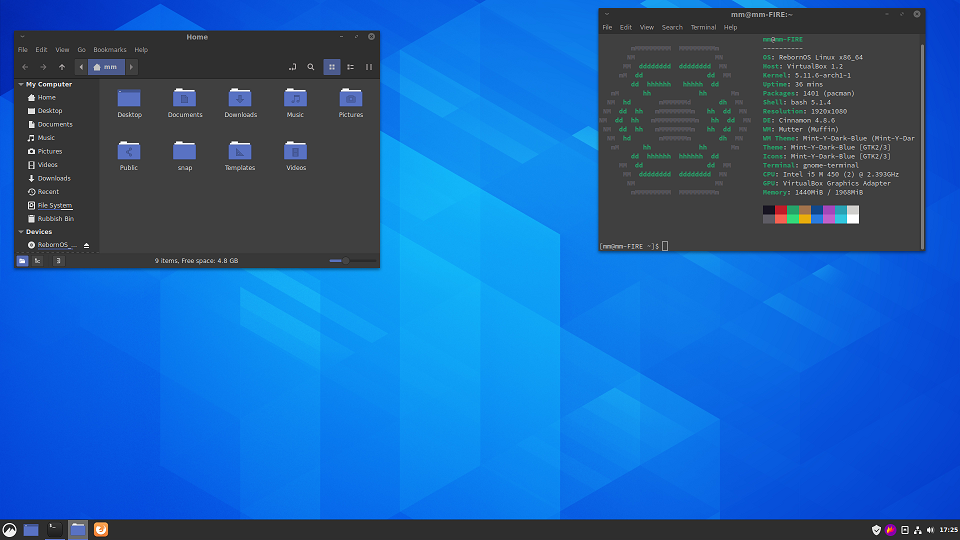Launch the orange browser icon in taskbar
The width and height of the screenshot is (960, 540).
point(101,530)
